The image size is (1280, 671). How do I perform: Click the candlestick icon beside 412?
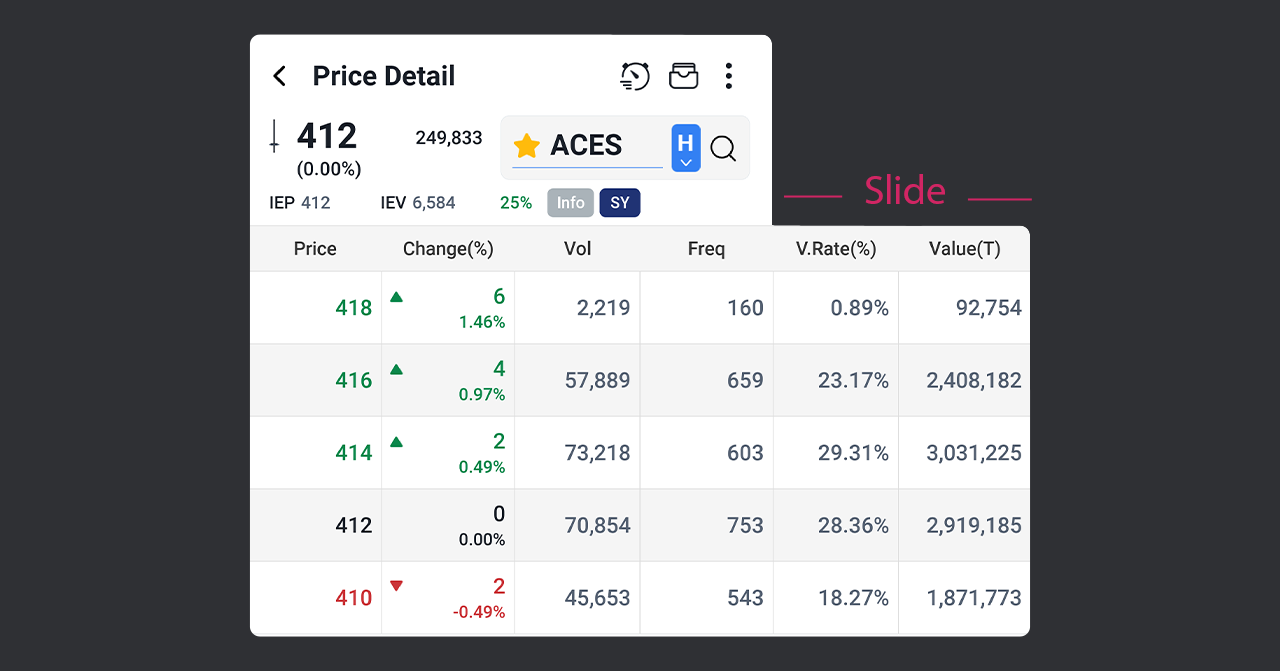pyautogui.click(x=275, y=136)
